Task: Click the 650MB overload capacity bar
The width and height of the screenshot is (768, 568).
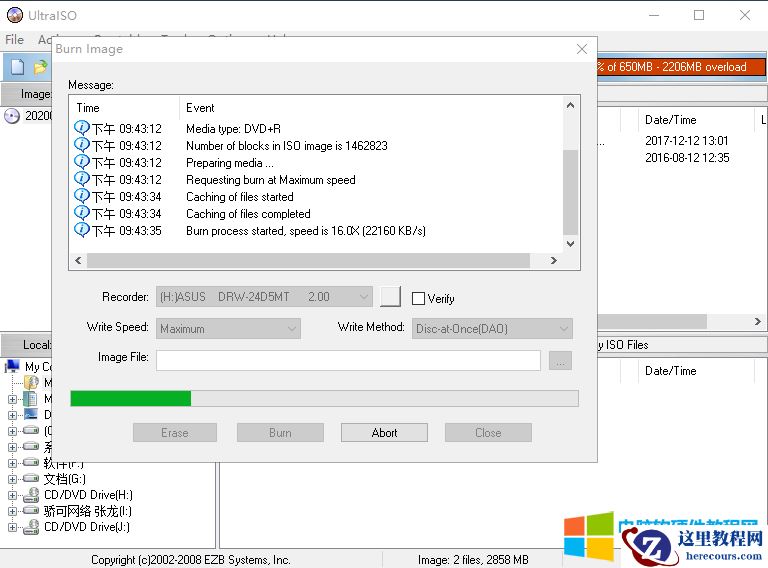Action: [x=681, y=67]
